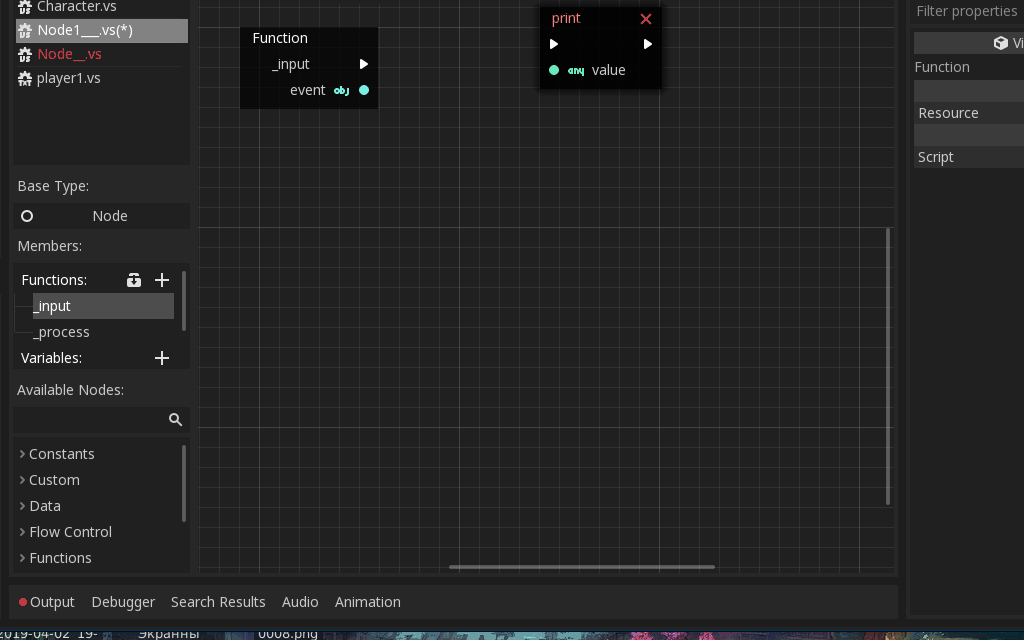Image resolution: width=1024 pixels, height=640 pixels.
Task: Expand the Data node category
Action: (22, 505)
